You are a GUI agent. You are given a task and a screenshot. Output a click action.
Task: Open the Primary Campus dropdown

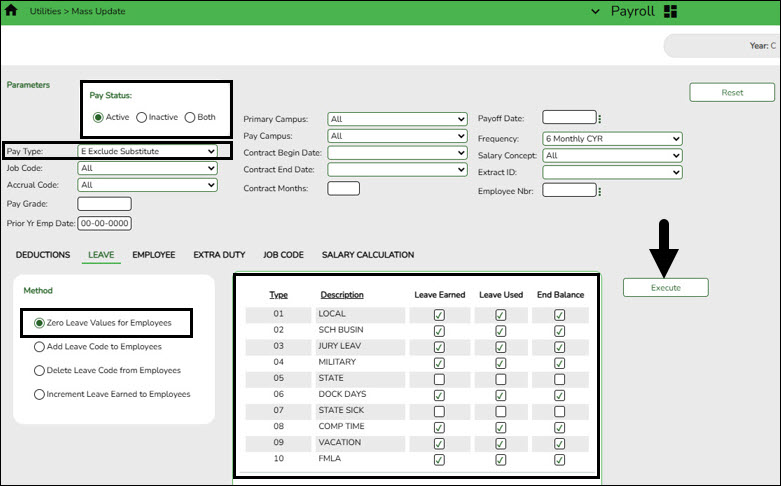coord(397,119)
